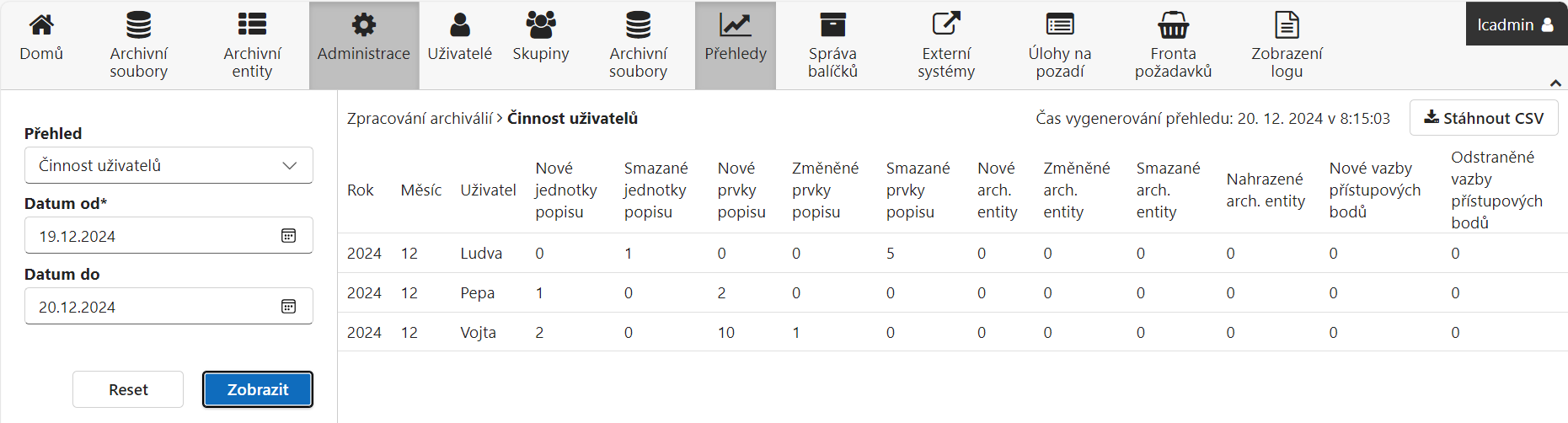This screenshot has width=1568, height=423.
Task: Go to Domů home icon
Action: (41, 25)
